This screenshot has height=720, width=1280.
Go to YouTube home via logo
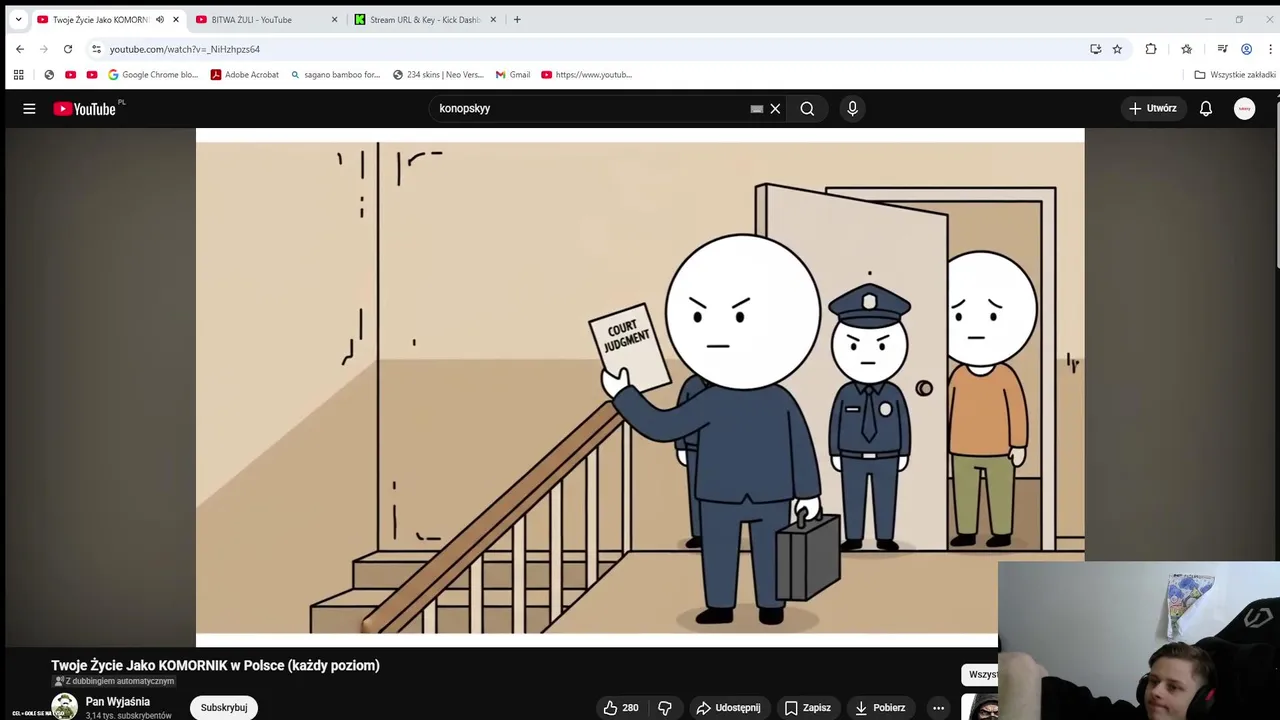click(85, 108)
